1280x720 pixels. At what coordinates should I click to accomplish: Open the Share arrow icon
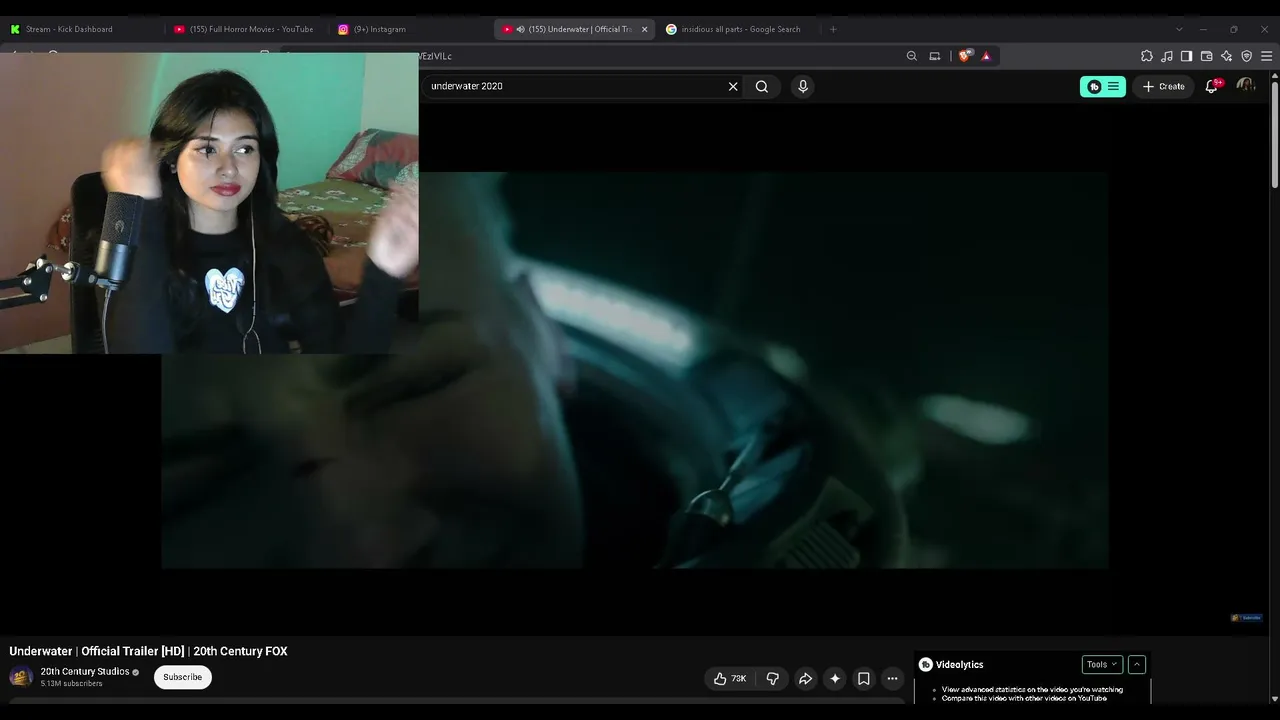(805, 679)
